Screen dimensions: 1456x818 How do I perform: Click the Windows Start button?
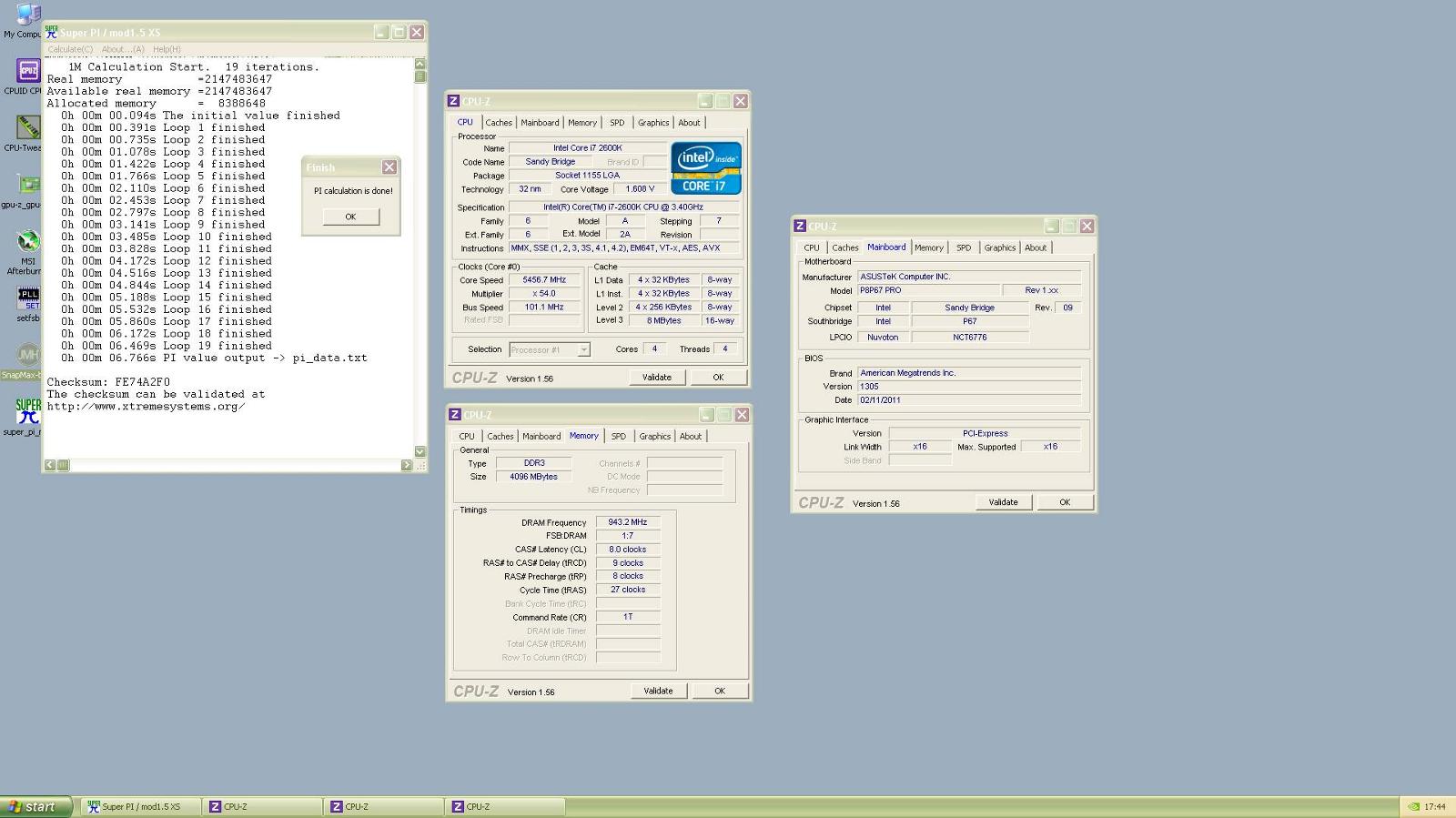tap(35, 807)
